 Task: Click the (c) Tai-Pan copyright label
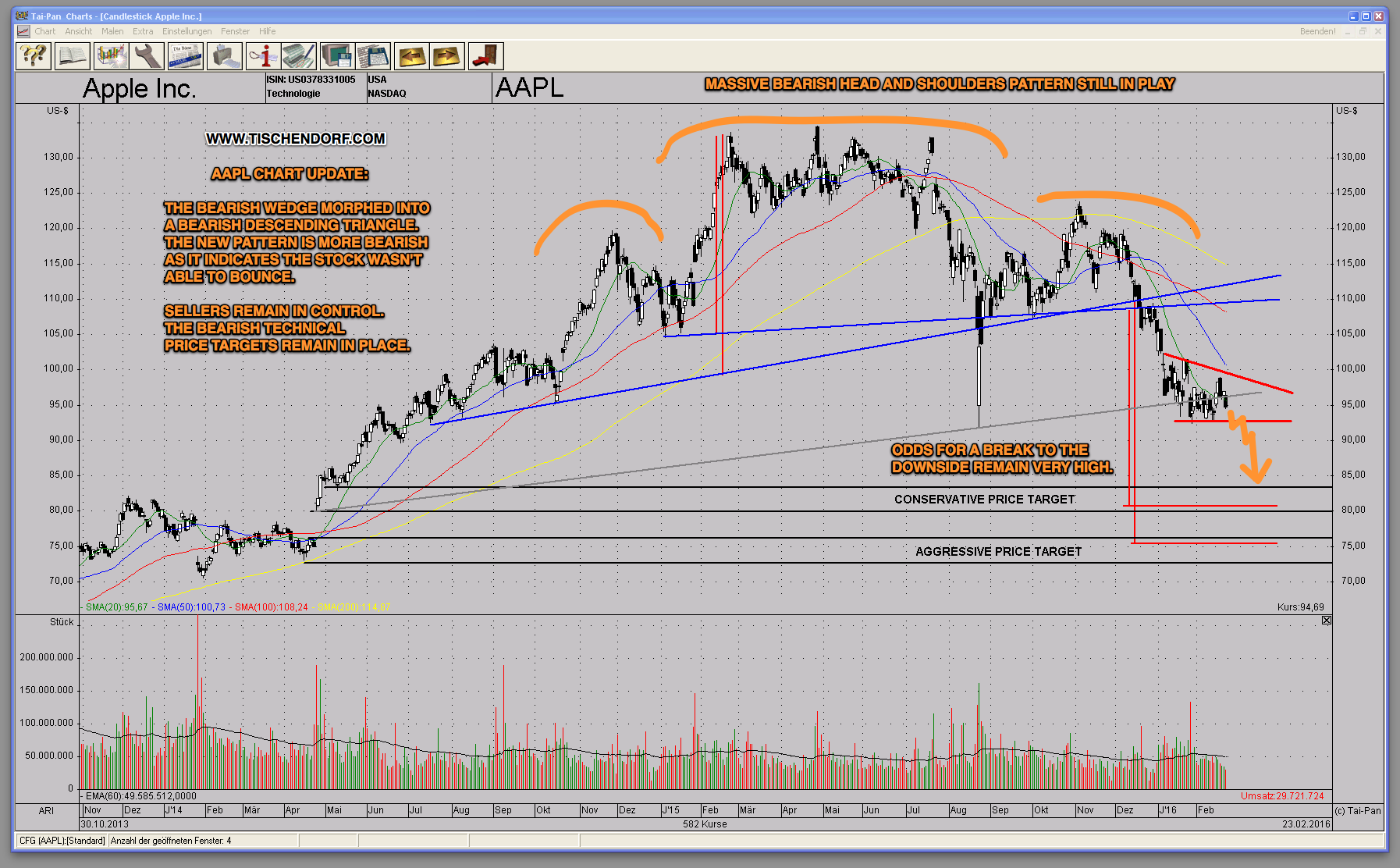coord(1358,811)
